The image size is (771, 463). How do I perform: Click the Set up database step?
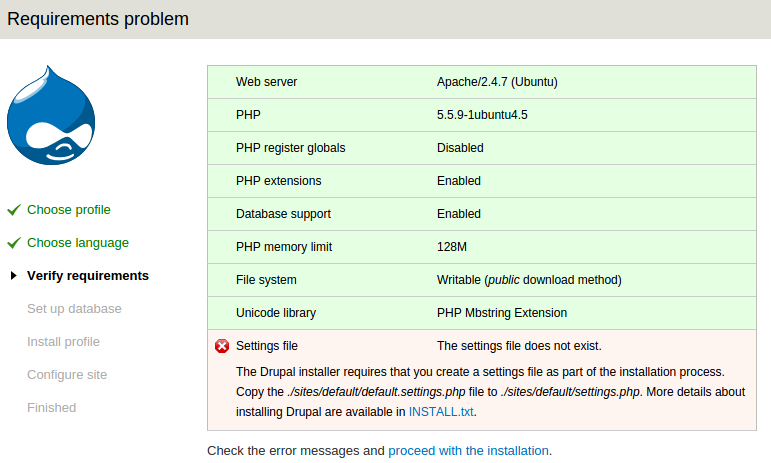point(74,309)
